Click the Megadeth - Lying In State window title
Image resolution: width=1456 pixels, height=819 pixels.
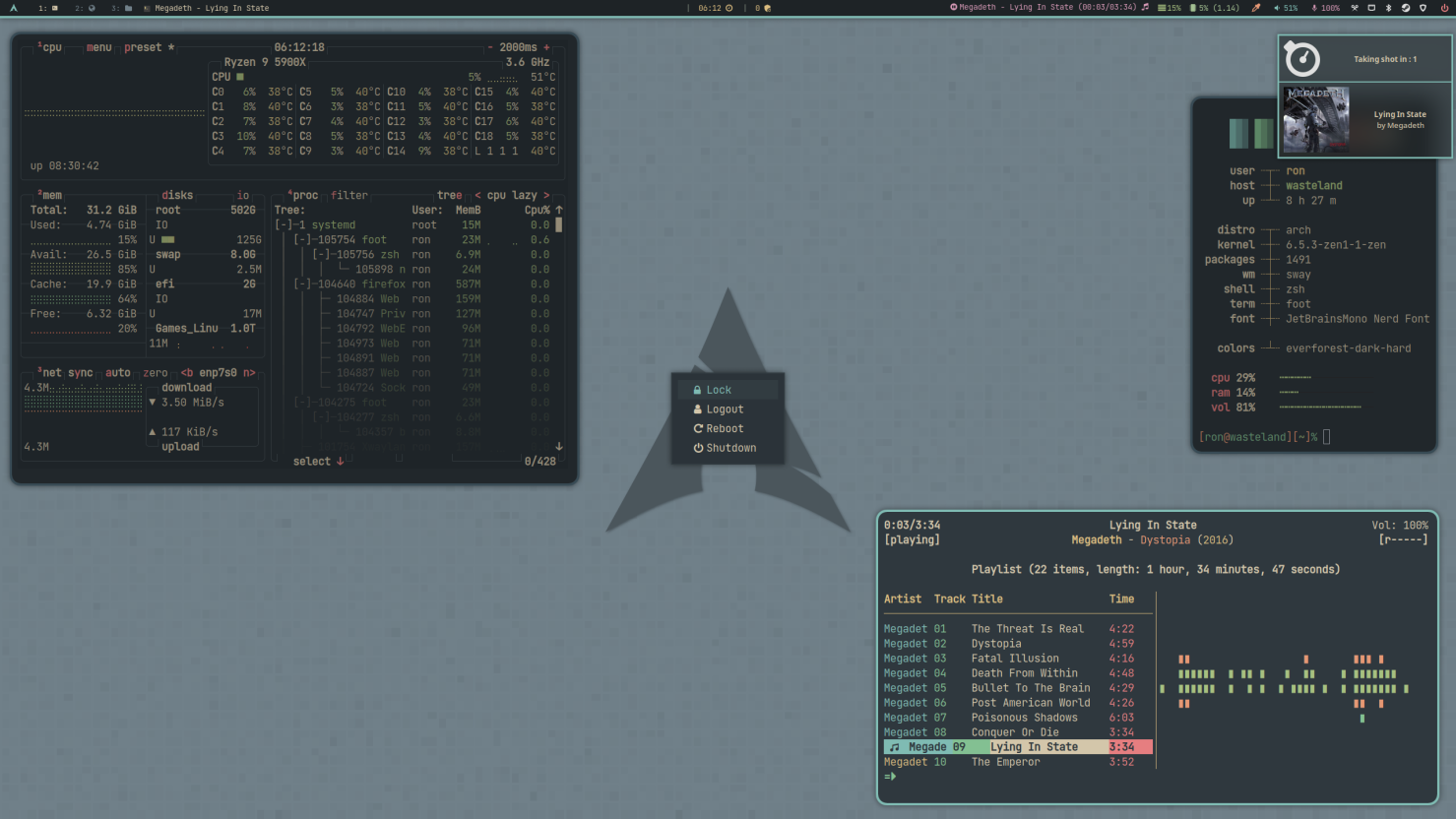[x=212, y=8]
